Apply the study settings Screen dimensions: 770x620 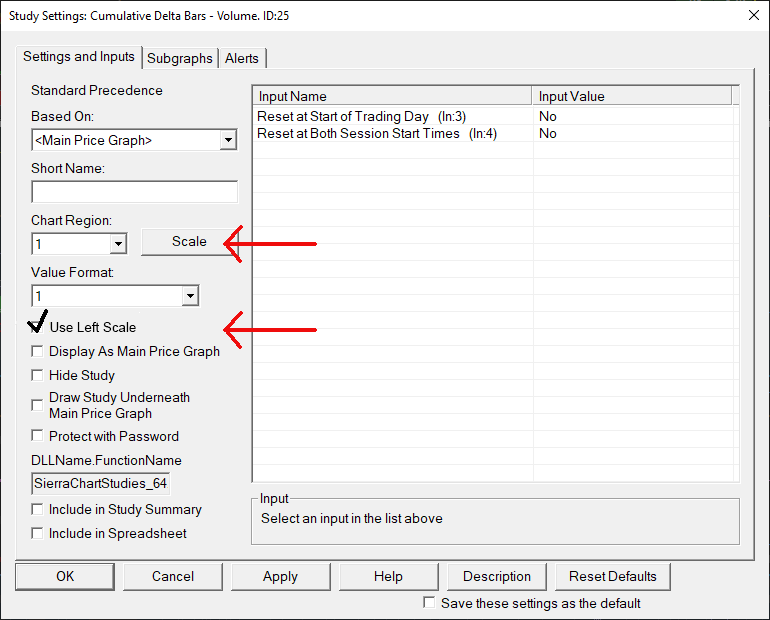tap(280, 576)
